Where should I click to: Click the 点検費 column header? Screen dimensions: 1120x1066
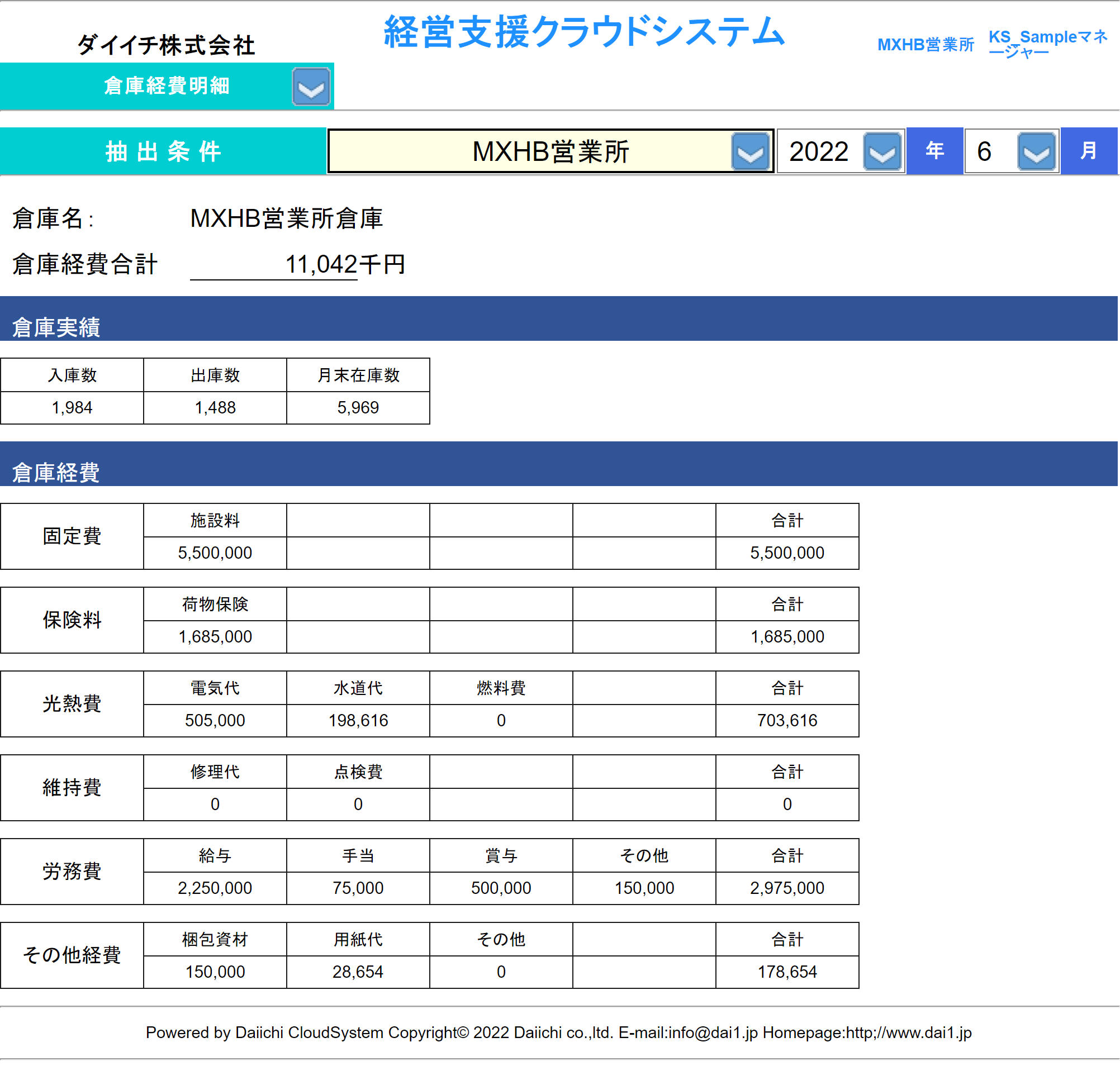358,772
